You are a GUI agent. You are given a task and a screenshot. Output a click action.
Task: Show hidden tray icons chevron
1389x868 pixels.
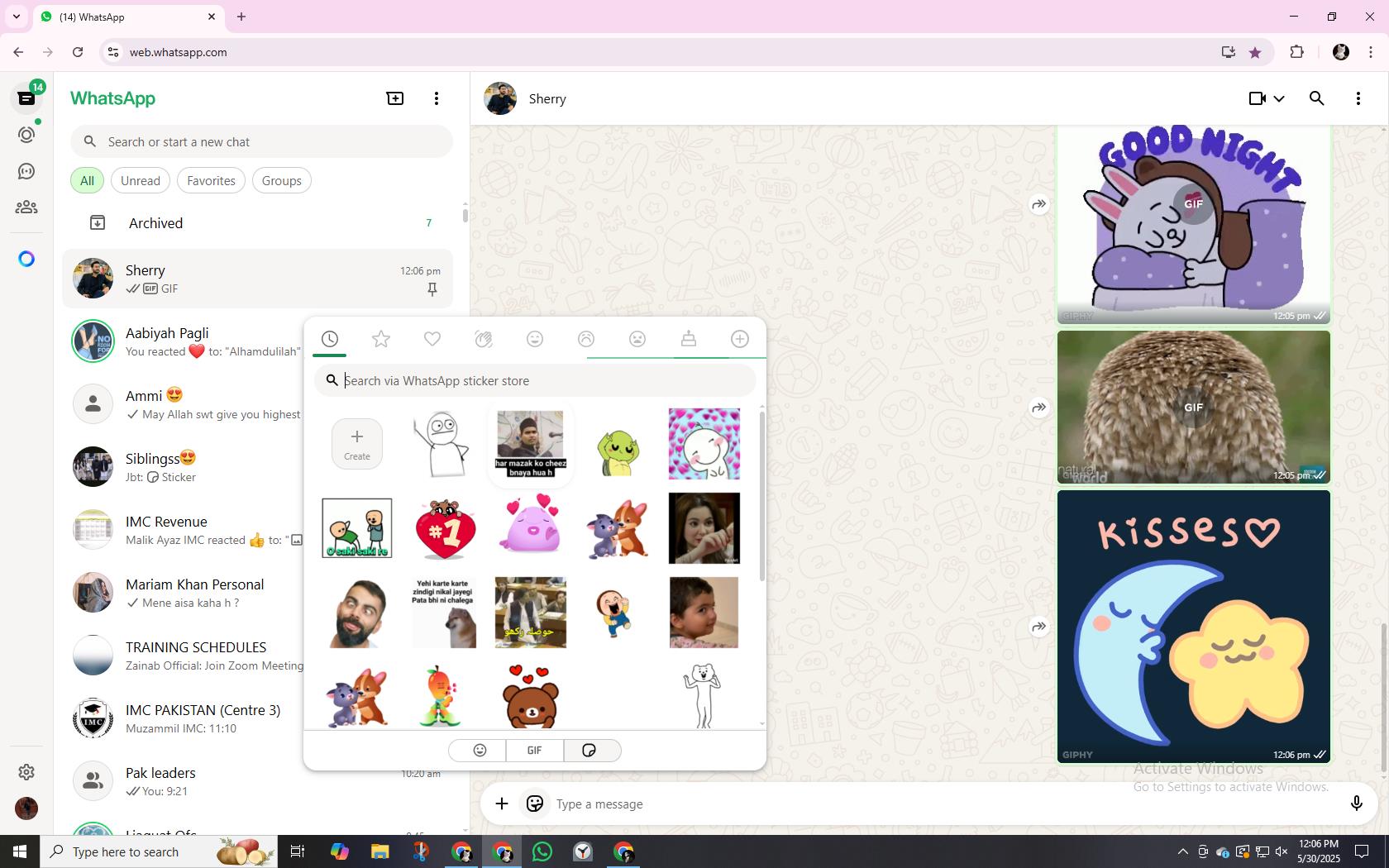coord(1182,851)
